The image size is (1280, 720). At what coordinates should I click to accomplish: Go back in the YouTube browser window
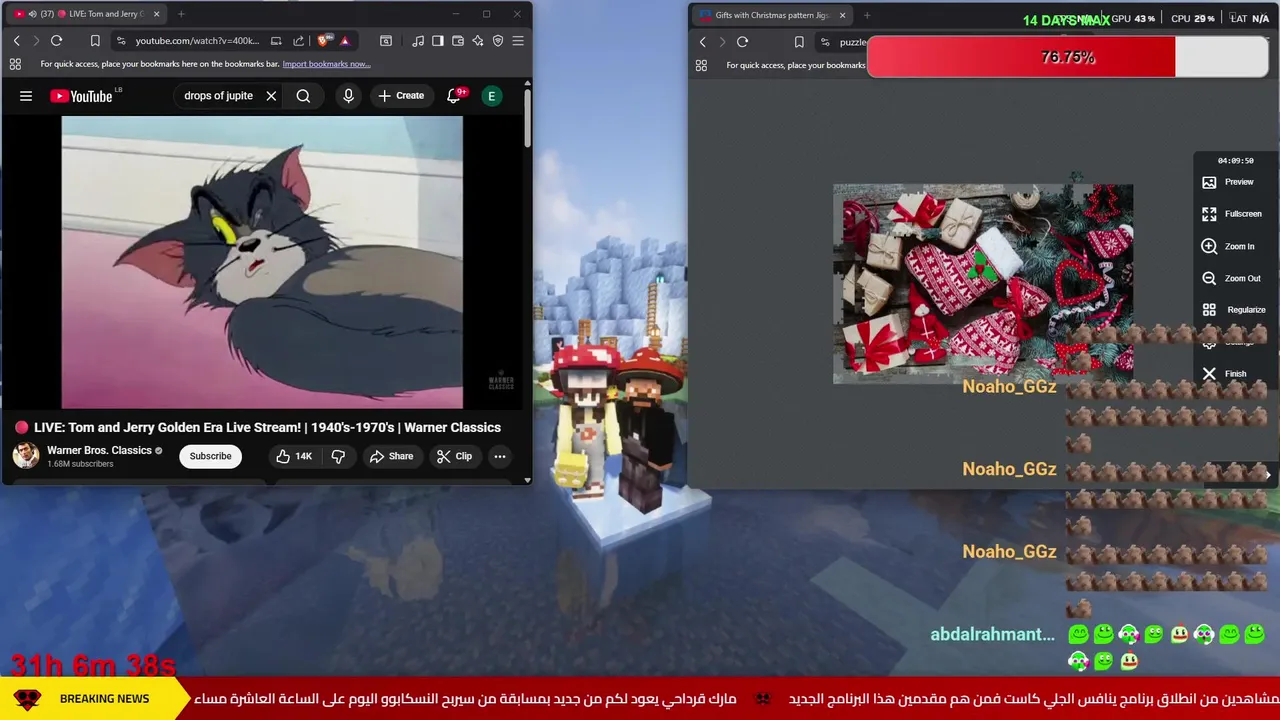tap(16, 41)
